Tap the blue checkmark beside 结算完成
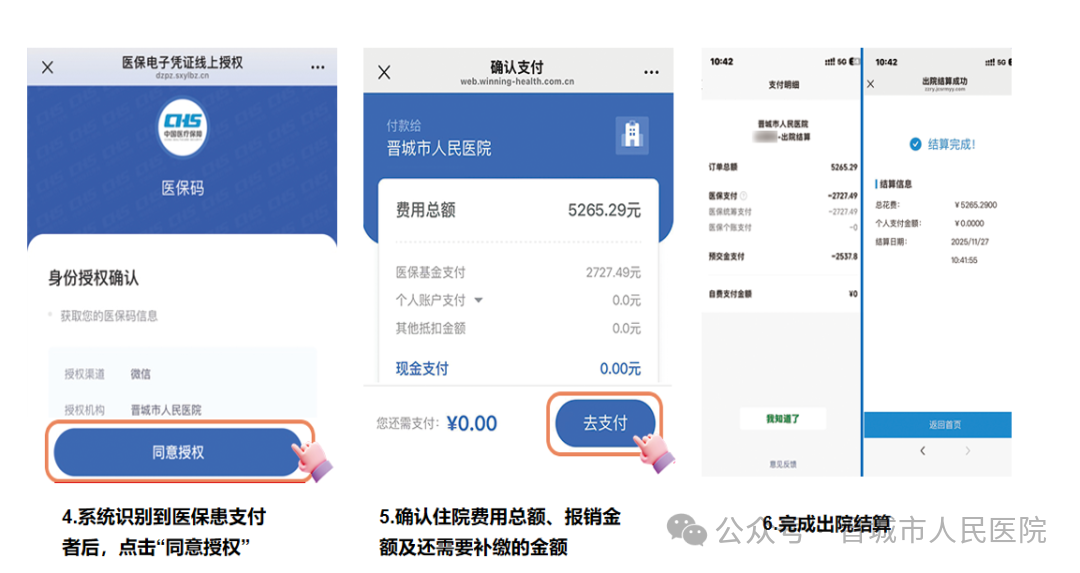 pyautogui.click(x=915, y=144)
